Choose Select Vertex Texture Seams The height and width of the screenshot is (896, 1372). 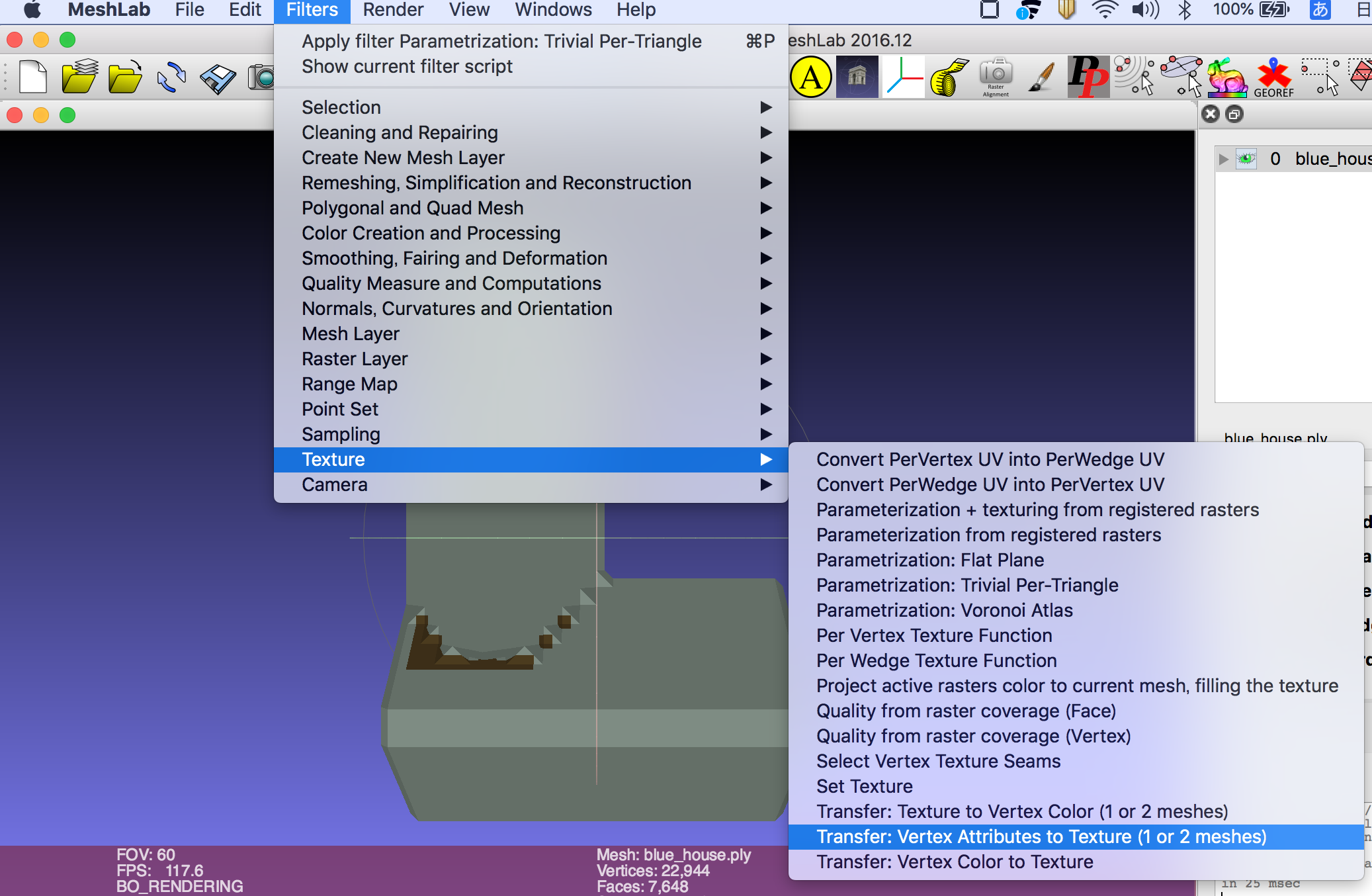(x=1076, y=761)
